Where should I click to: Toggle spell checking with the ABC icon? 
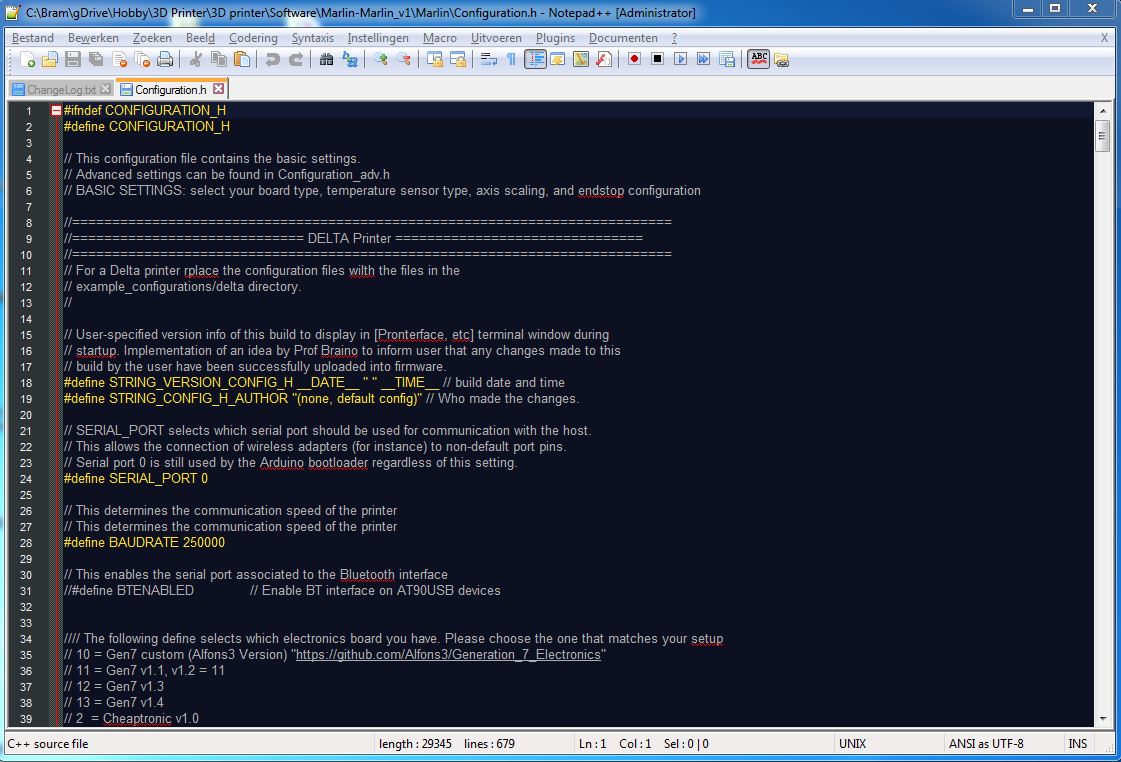759,59
